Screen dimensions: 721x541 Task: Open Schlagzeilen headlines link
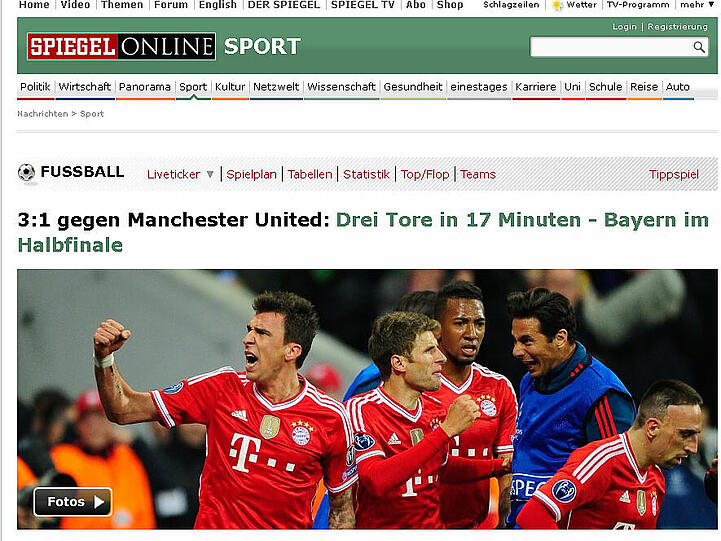pos(511,5)
